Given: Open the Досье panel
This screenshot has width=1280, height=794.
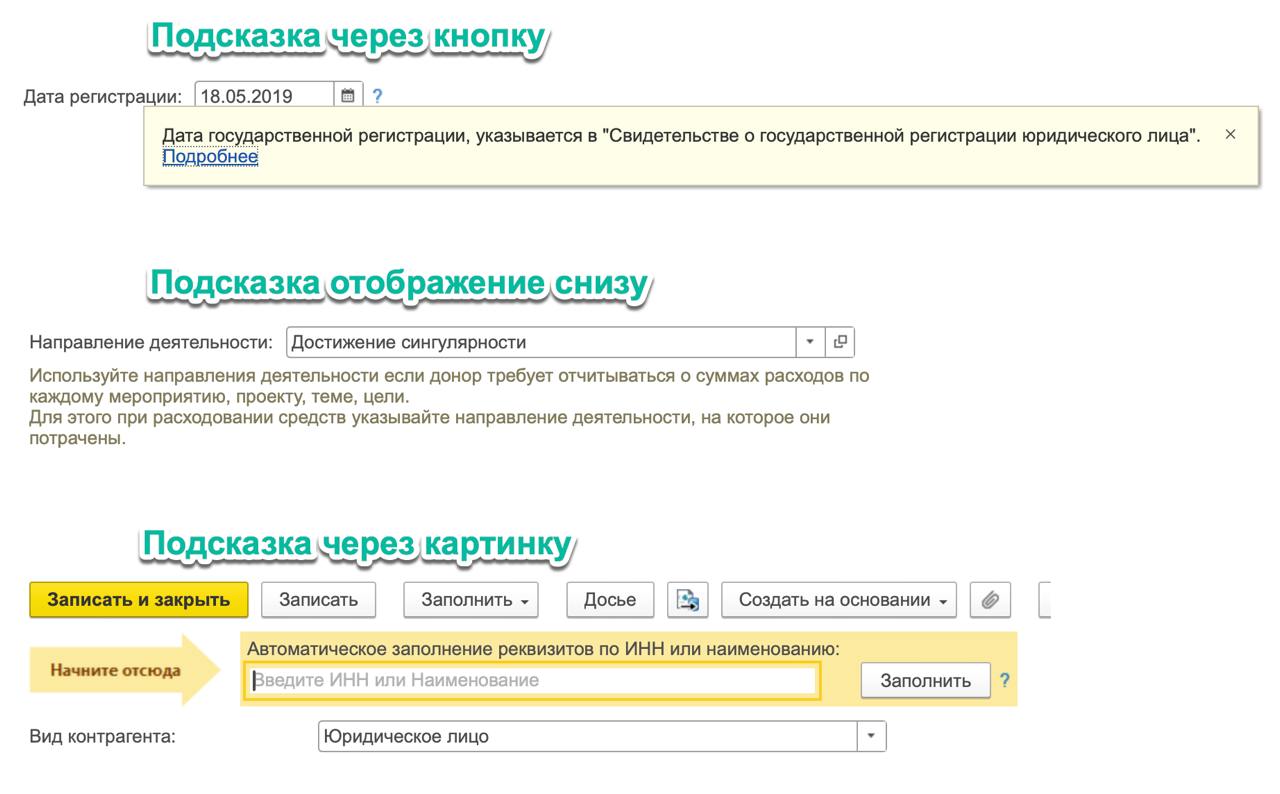Looking at the screenshot, I should [x=609, y=599].
